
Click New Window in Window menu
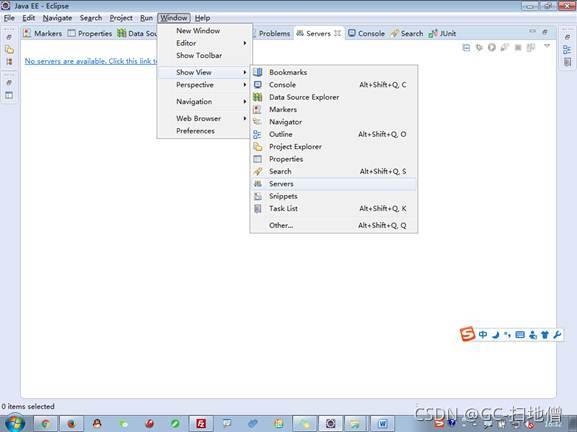click(x=204, y=31)
